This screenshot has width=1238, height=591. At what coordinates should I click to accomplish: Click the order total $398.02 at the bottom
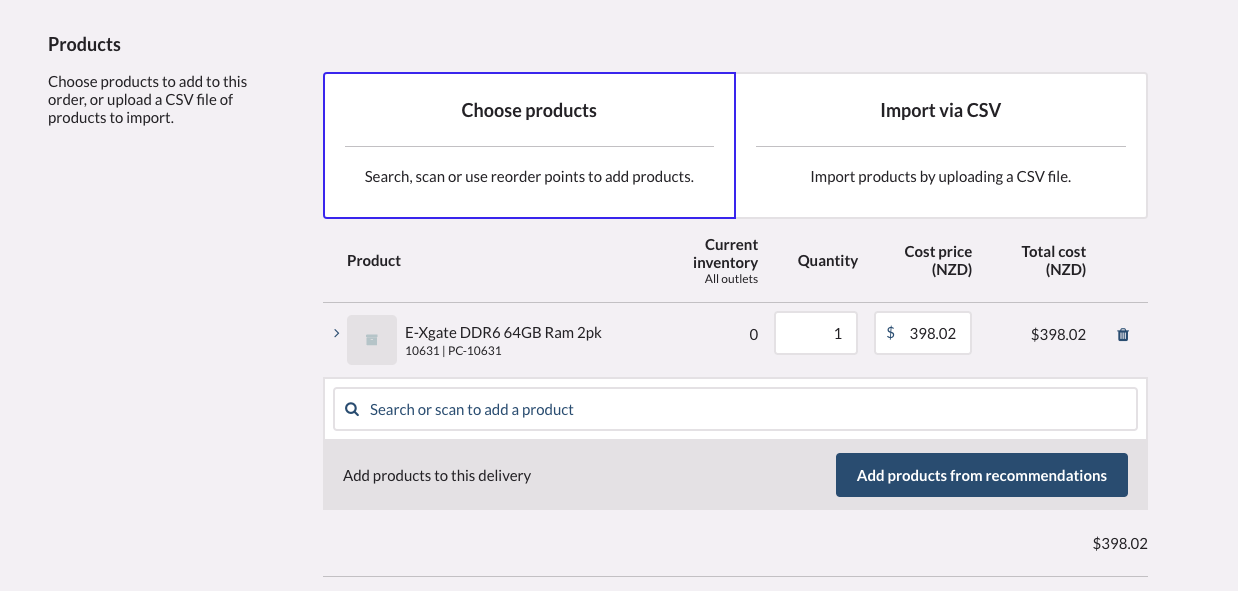pyautogui.click(x=1120, y=543)
